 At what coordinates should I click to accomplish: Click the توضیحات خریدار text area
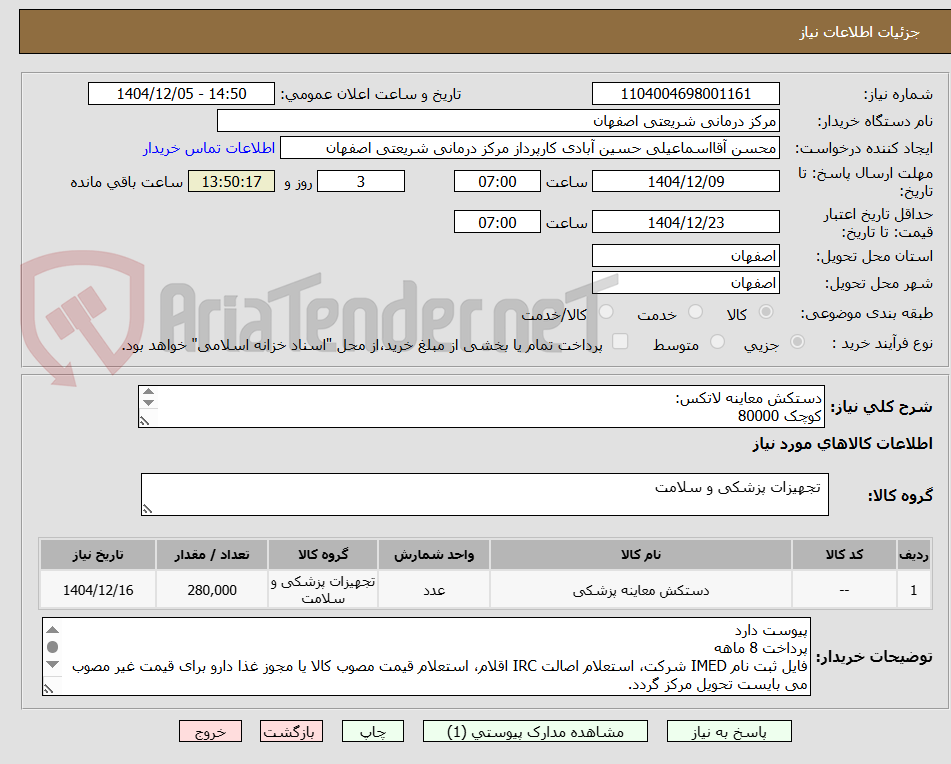426,656
